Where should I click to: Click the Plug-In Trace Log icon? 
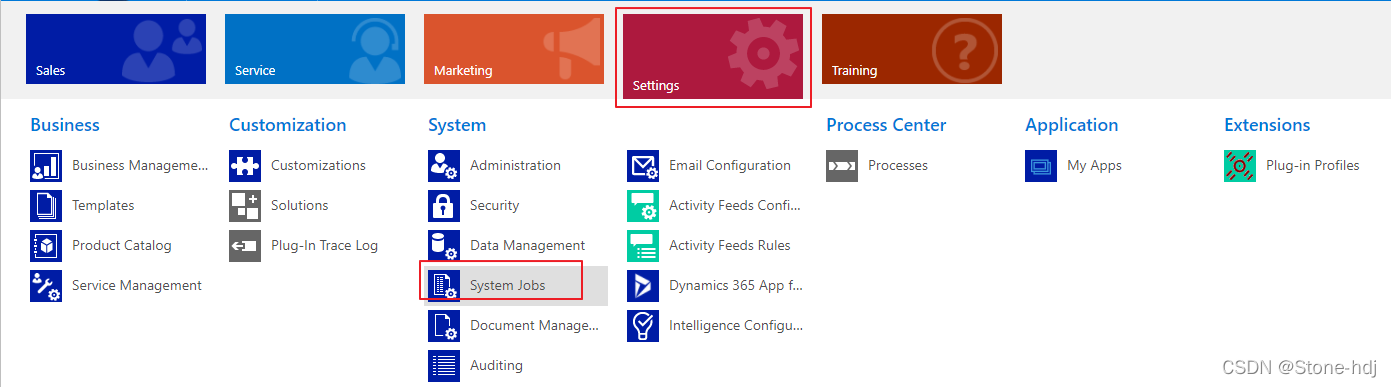pyautogui.click(x=245, y=246)
